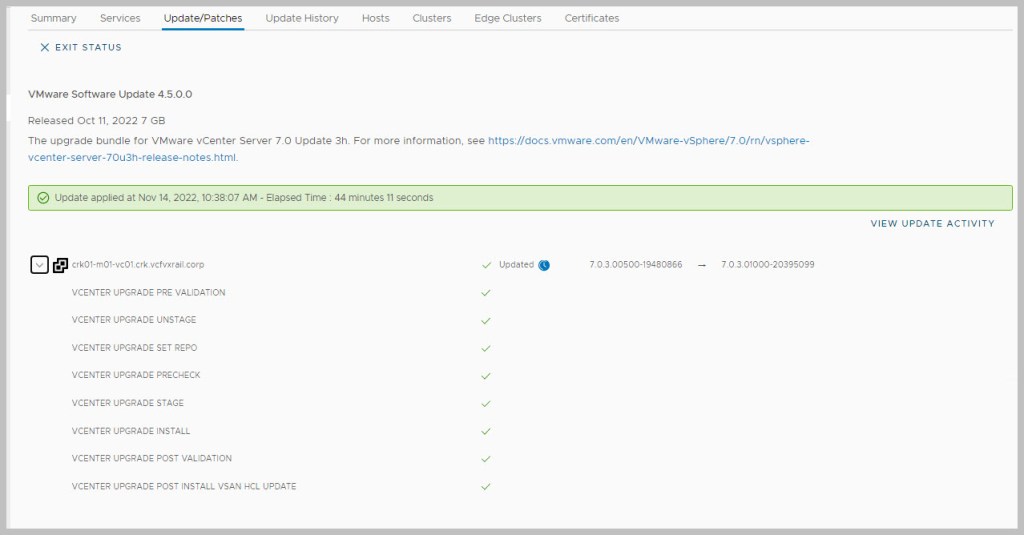Click the vCenter server icon next to hostname

pos(60,265)
